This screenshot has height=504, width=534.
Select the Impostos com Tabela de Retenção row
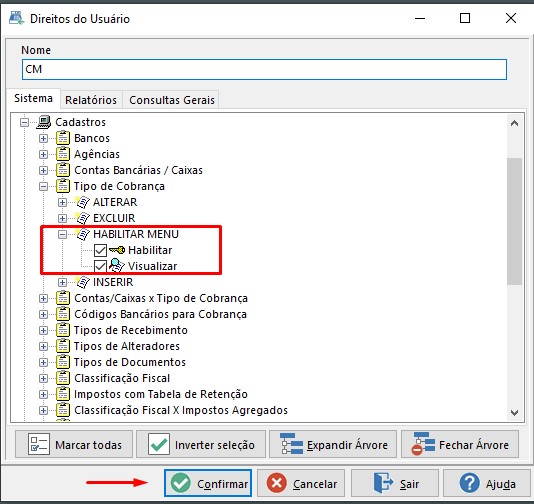click(161, 394)
